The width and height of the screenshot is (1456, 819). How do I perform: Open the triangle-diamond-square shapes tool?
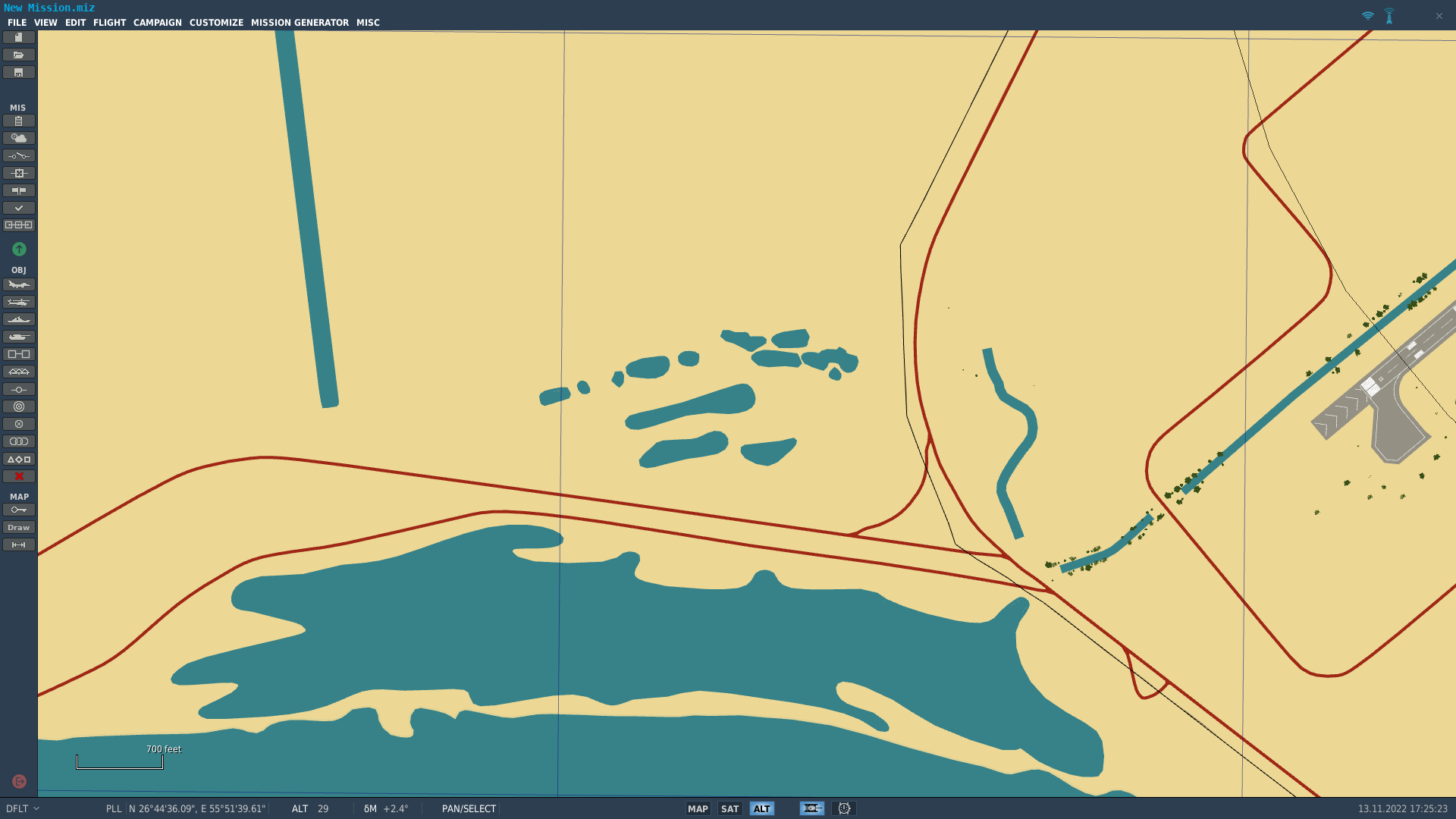click(19, 459)
